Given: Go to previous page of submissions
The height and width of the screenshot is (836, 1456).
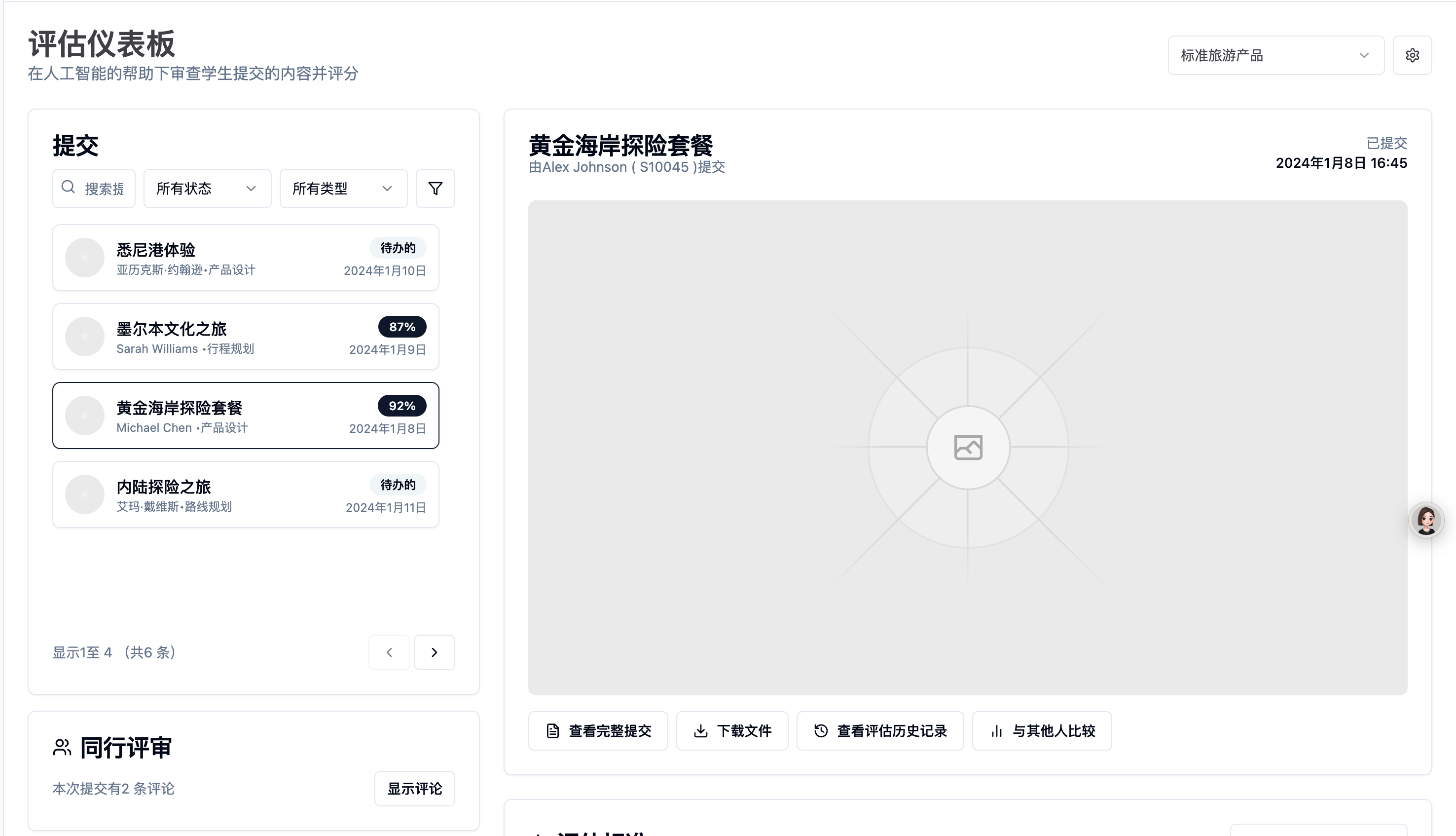Looking at the screenshot, I should pyautogui.click(x=389, y=652).
